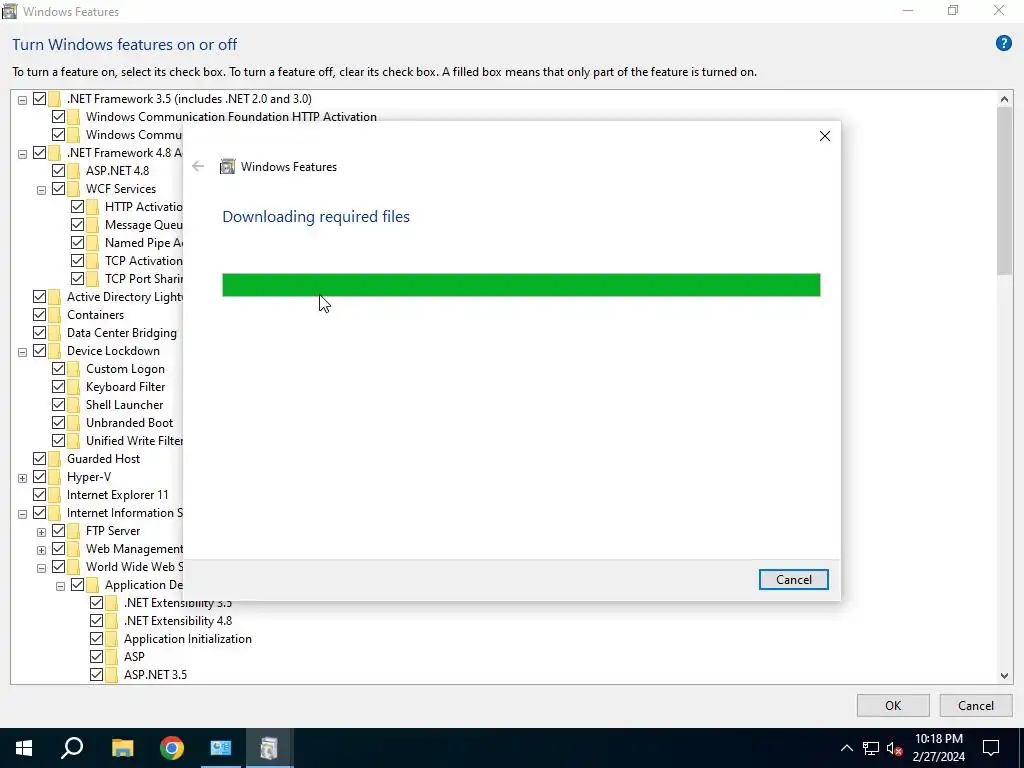This screenshot has width=1024, height=768.
Task: Click the scrollbar up arrow of feature list
Action: (x=1004, y=99)
